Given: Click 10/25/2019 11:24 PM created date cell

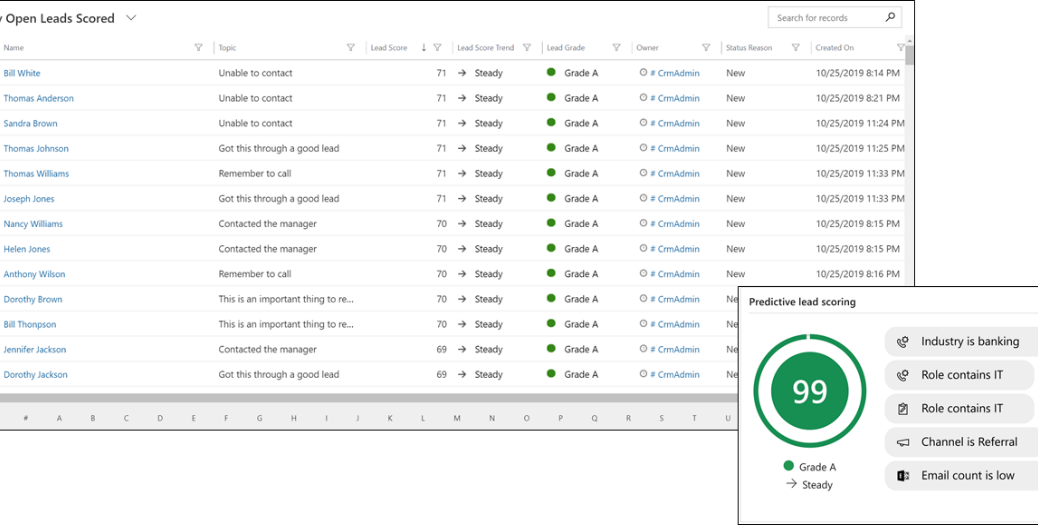Looking at the screenshot, I should click(860, 123).
